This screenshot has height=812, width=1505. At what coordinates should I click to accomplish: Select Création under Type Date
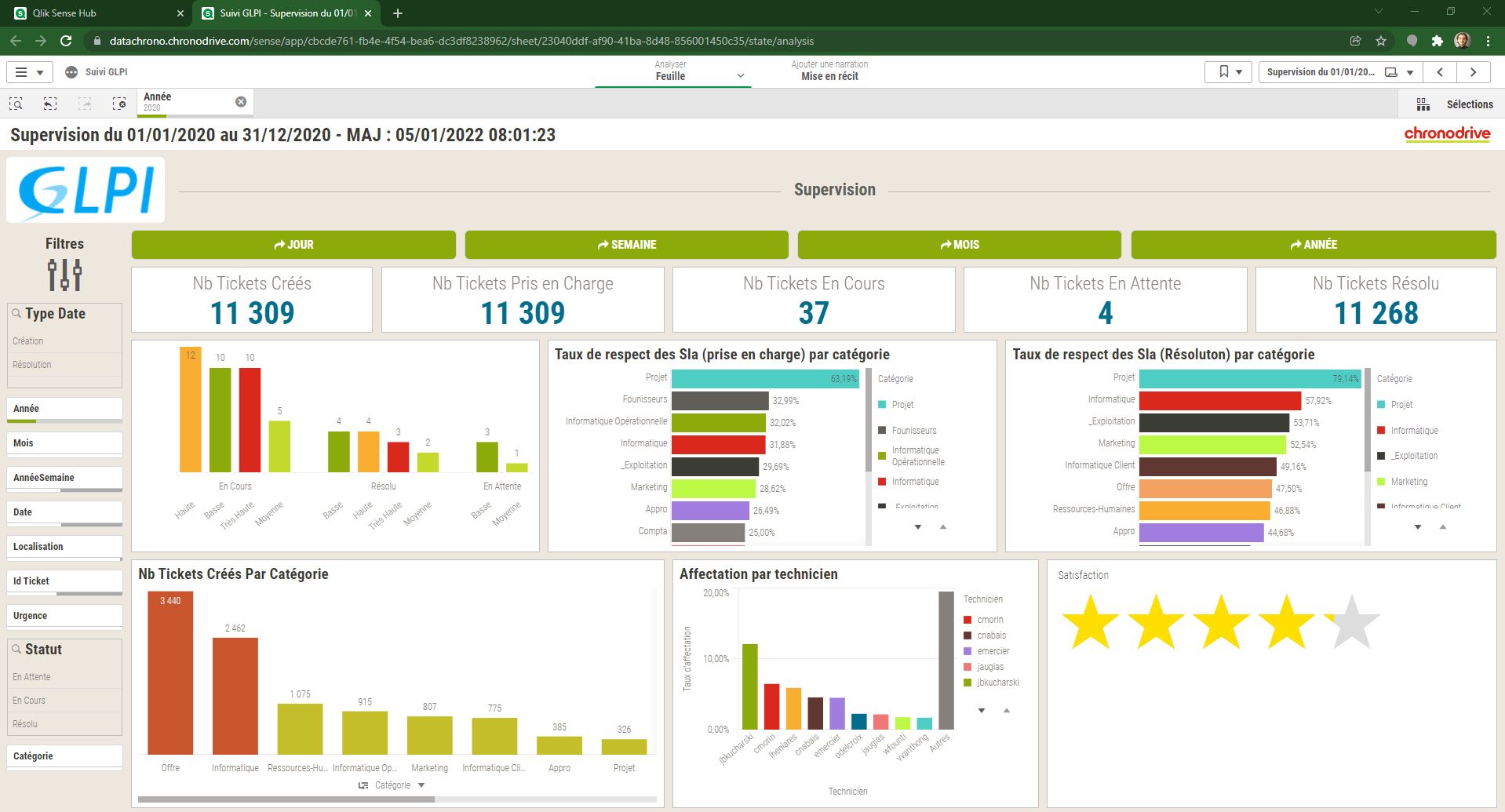28,341
